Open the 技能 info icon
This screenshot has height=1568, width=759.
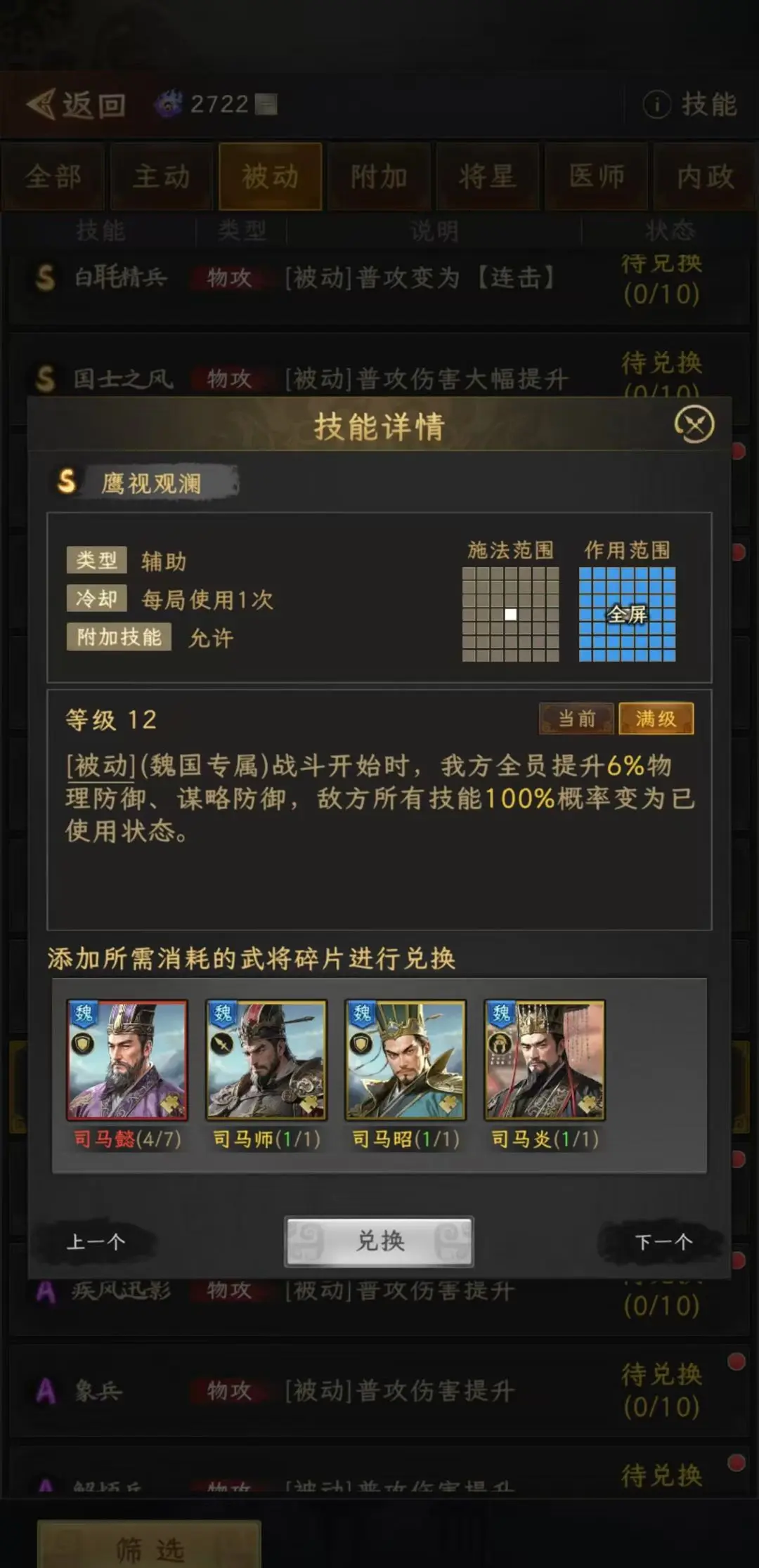coord(656,105)
